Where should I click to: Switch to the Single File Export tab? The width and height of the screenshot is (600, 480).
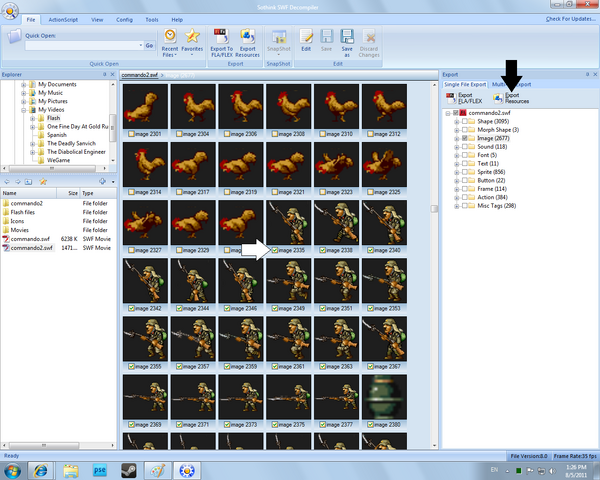click(x=465, y=84)
